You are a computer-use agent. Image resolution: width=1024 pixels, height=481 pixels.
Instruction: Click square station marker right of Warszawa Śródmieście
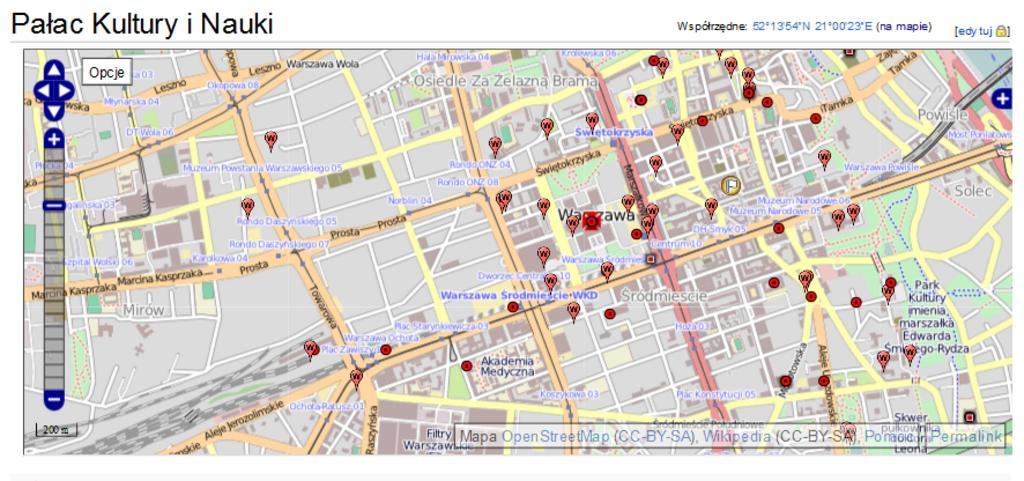pos(650,260)
